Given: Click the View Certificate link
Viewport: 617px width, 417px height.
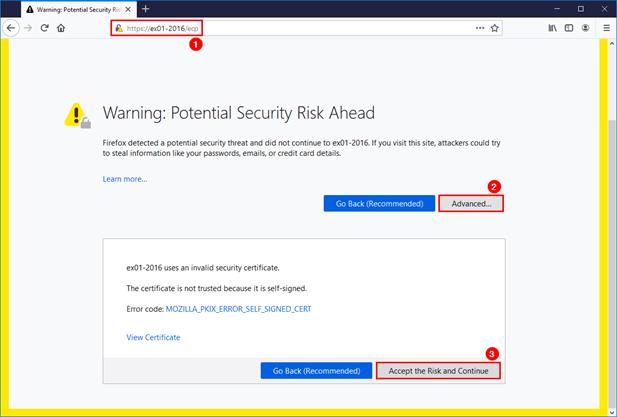Looking at the screenshot, I should pyautogui.click(x=153, y=337).
